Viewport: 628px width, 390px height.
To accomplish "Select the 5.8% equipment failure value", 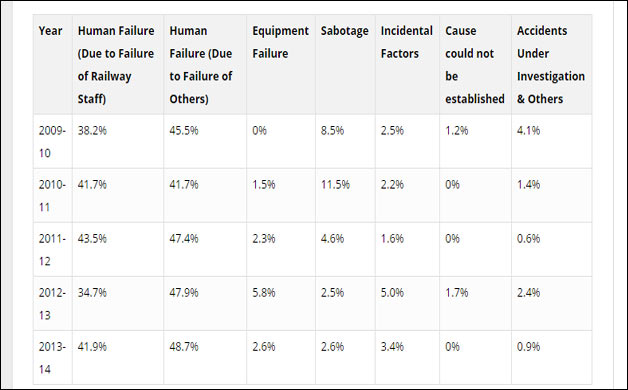I will click(264, 293).
